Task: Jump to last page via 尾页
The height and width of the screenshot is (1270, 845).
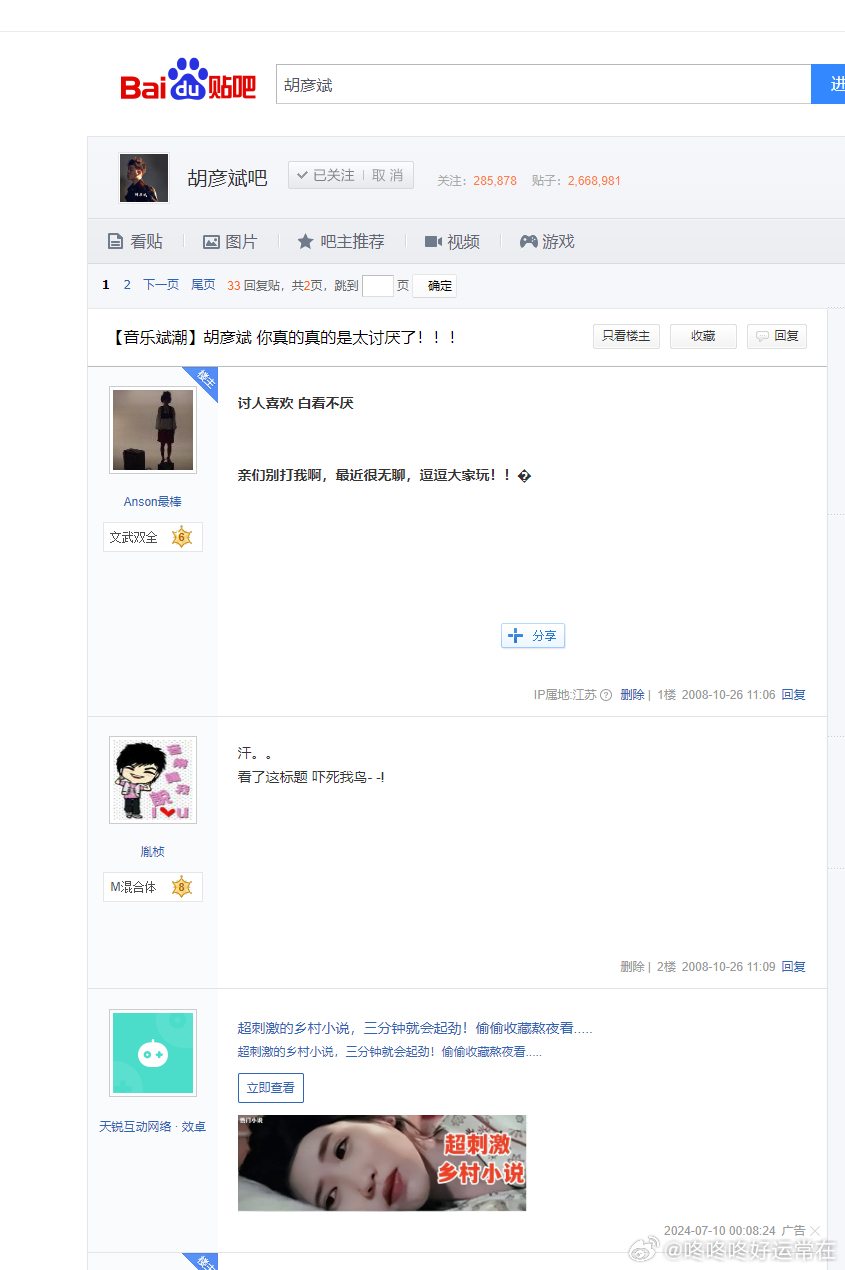Action: pyautogui.click(x=202, y=284)
